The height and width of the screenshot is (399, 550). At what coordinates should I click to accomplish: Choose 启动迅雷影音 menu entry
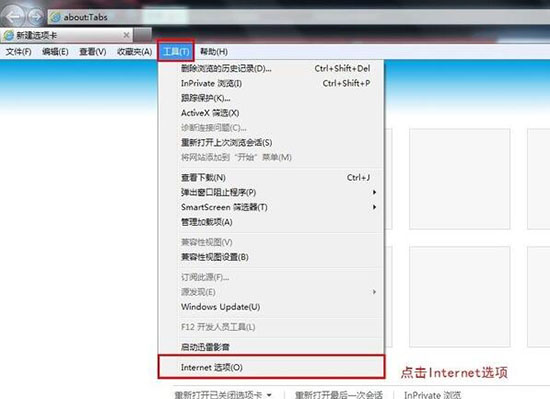[271, 347]
